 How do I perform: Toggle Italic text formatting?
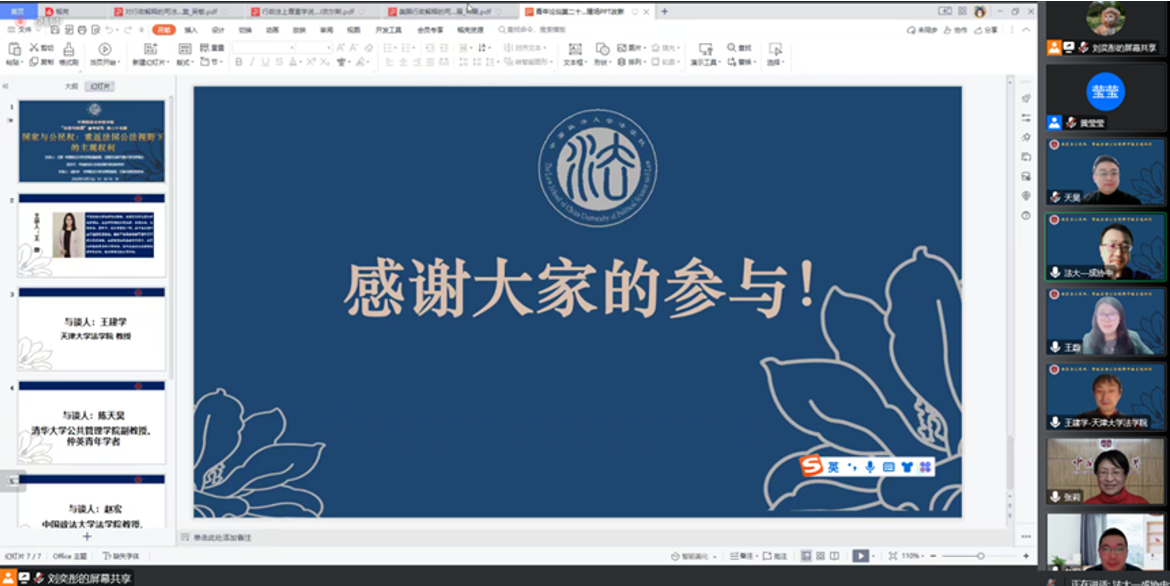click(x=252, y=62)
